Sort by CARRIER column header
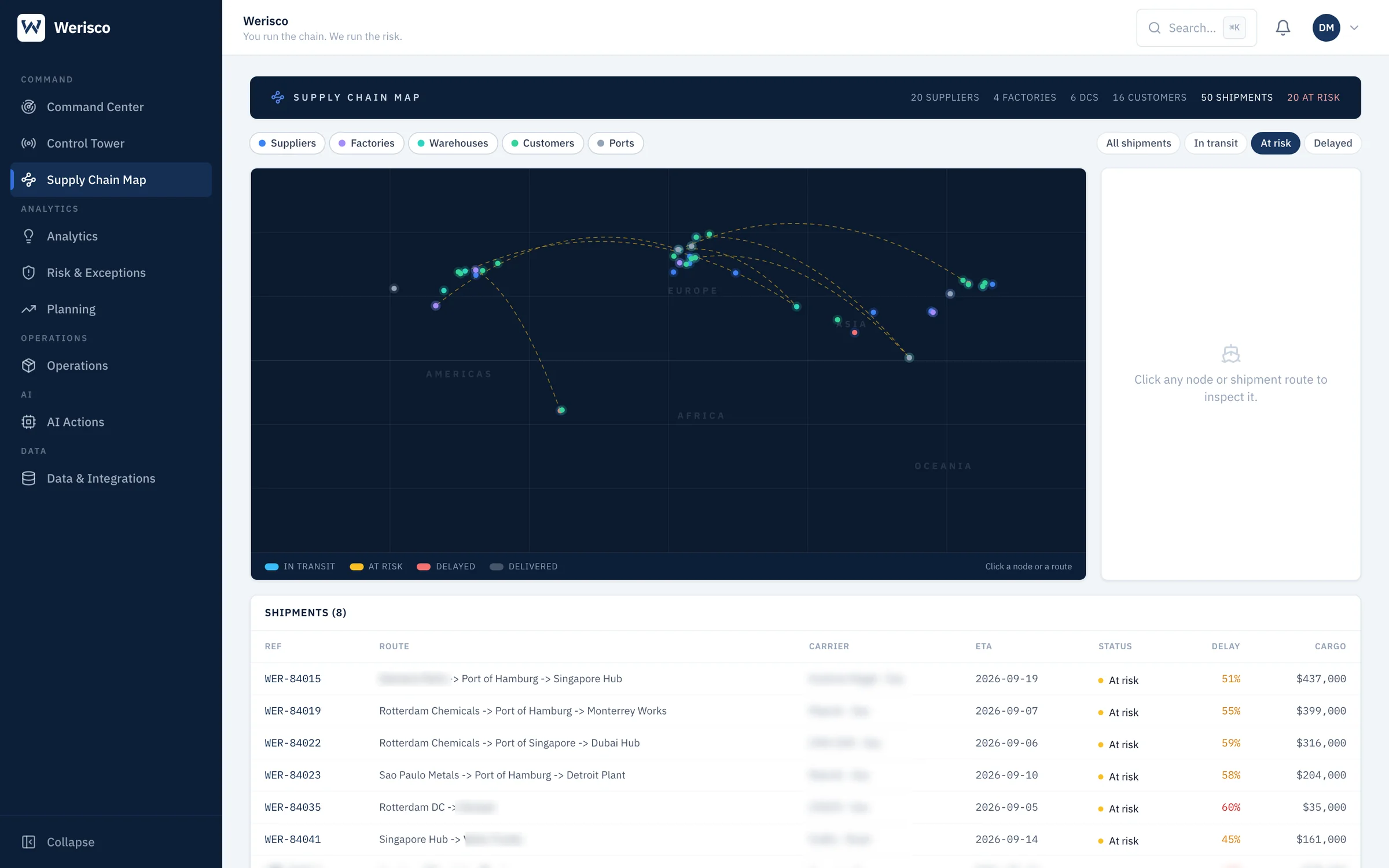 (829, 646)
